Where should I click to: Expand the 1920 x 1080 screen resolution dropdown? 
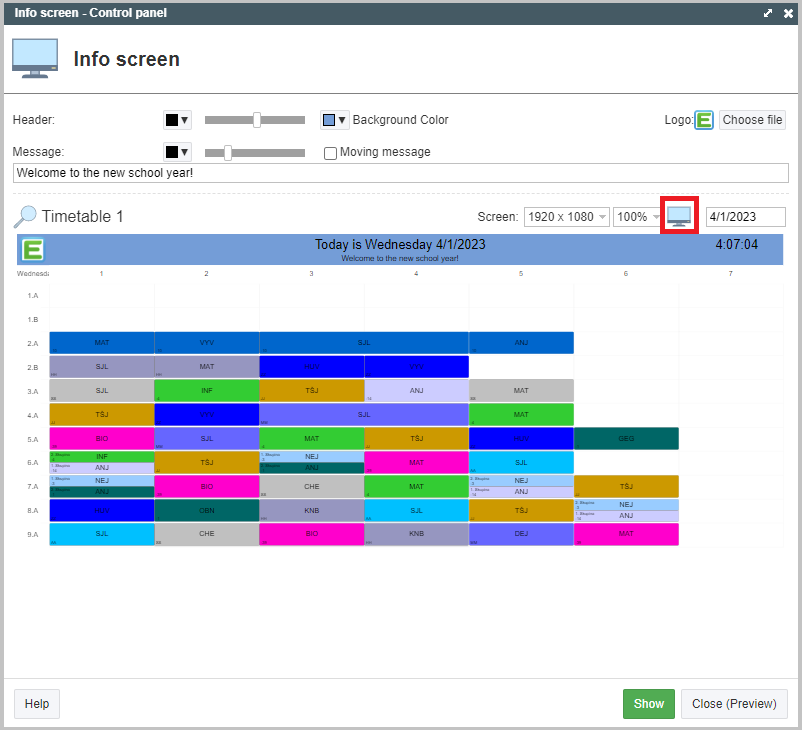[566, 217]
